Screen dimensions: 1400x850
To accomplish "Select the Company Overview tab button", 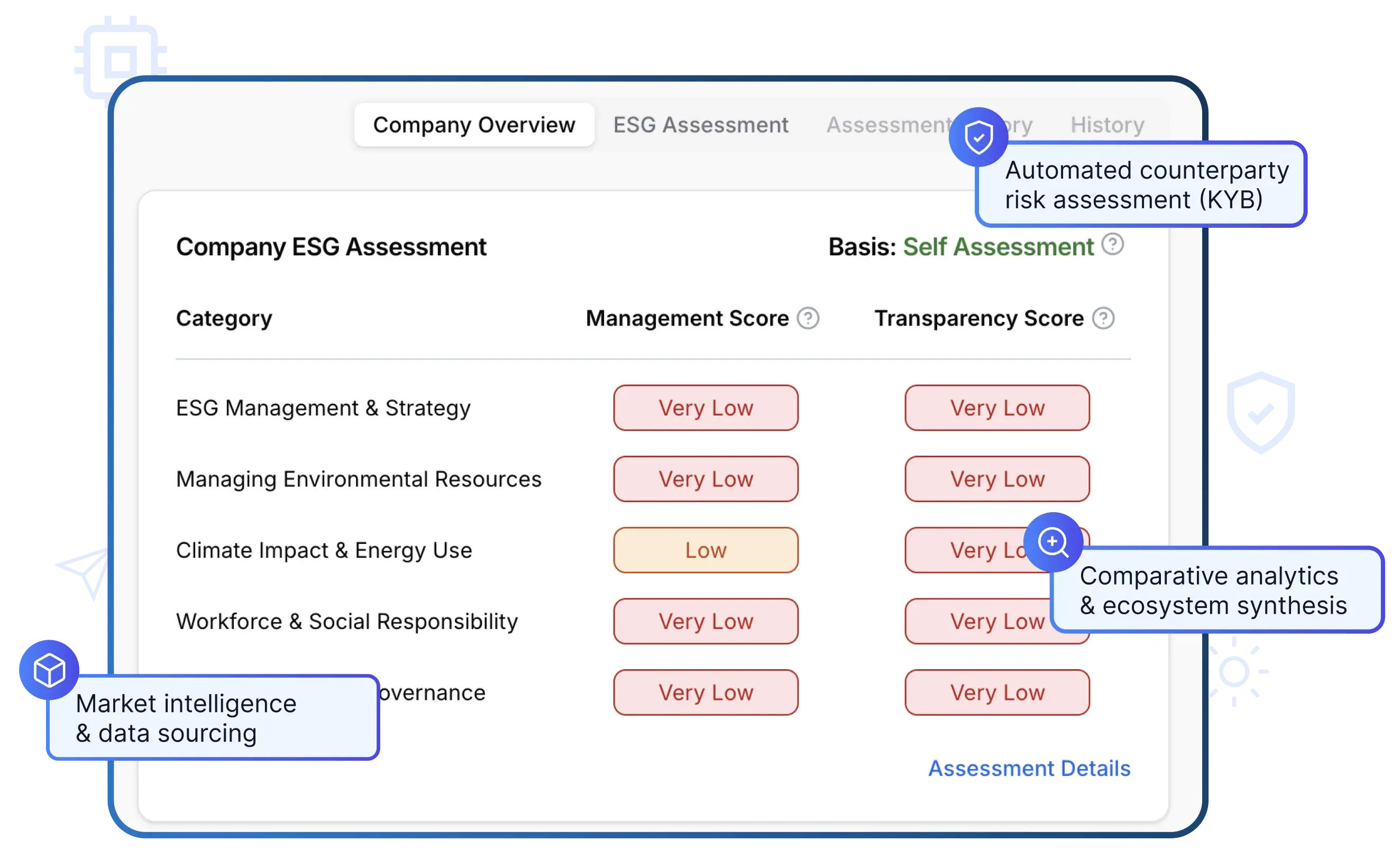I will pyautogui.click(x=474, y=125).
